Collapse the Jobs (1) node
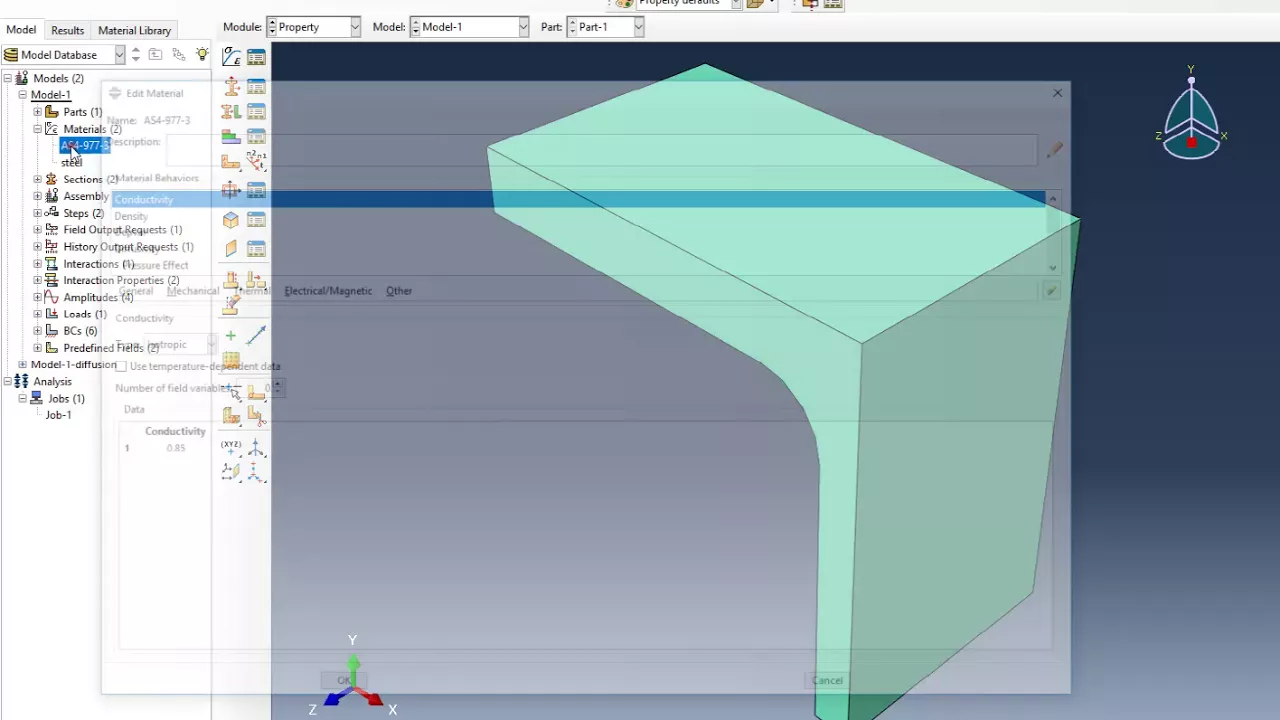This screenshot has height=720, width=1280. pos(22,398)
